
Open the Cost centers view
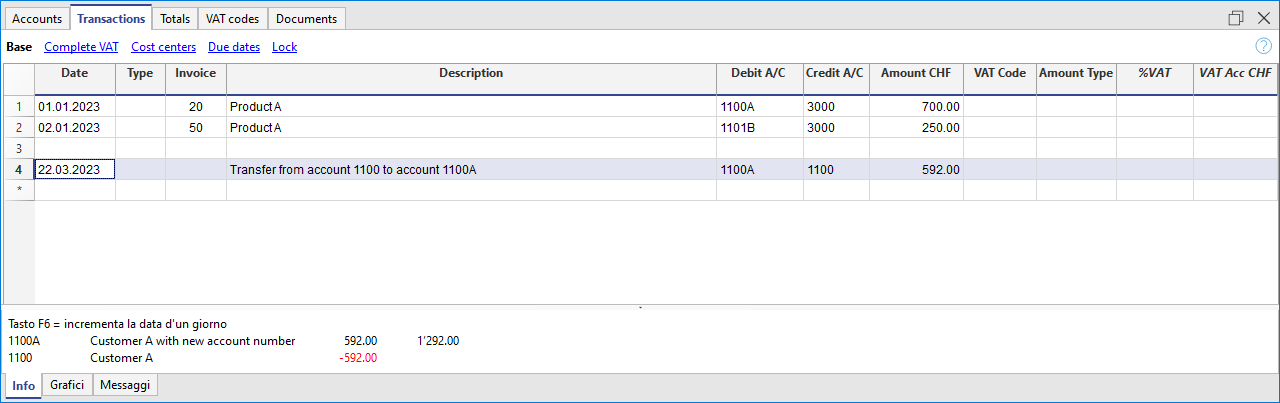point(163,47)
